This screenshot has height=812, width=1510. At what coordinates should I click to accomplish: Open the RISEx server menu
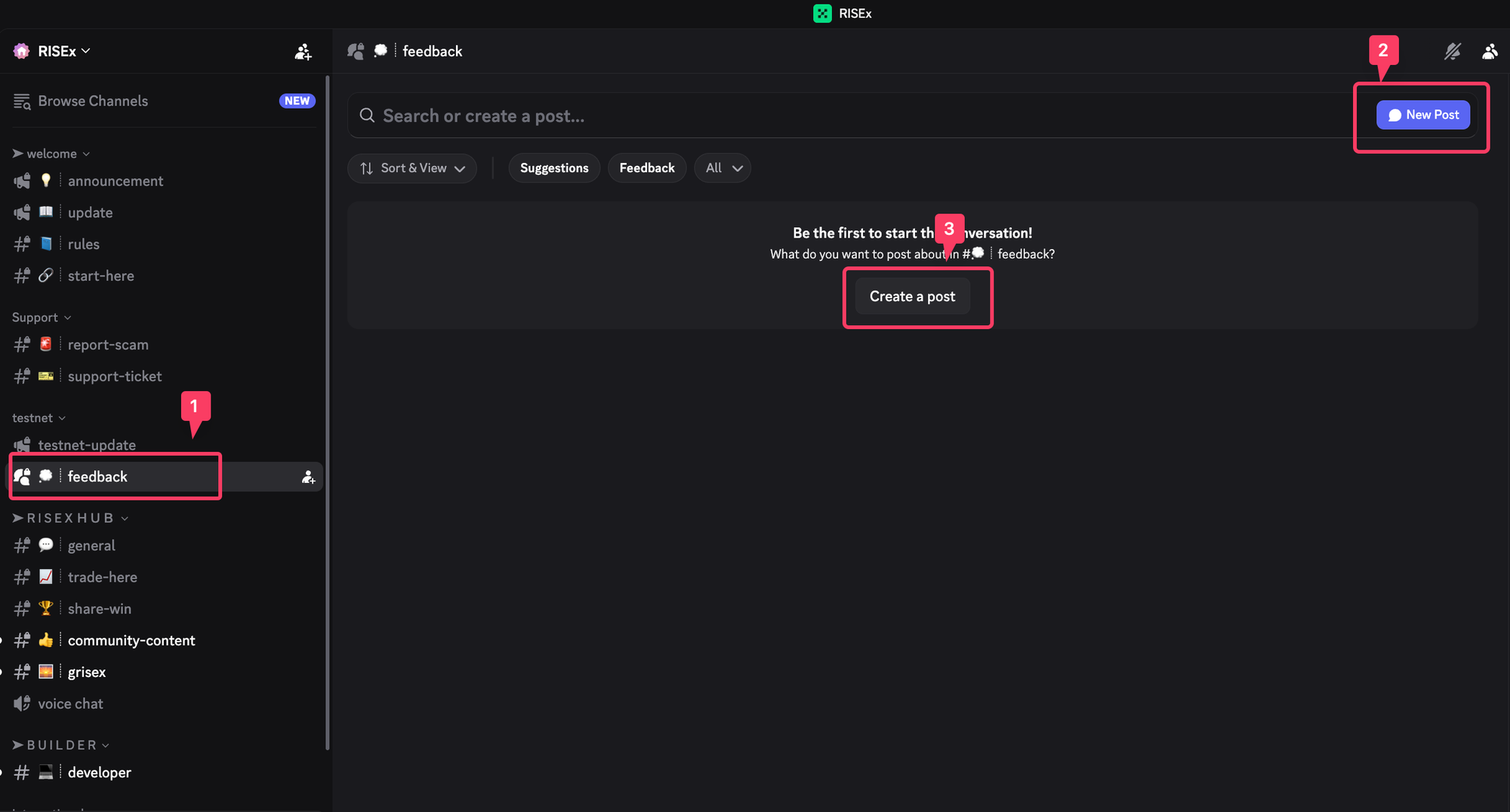[x=63, y=51]
